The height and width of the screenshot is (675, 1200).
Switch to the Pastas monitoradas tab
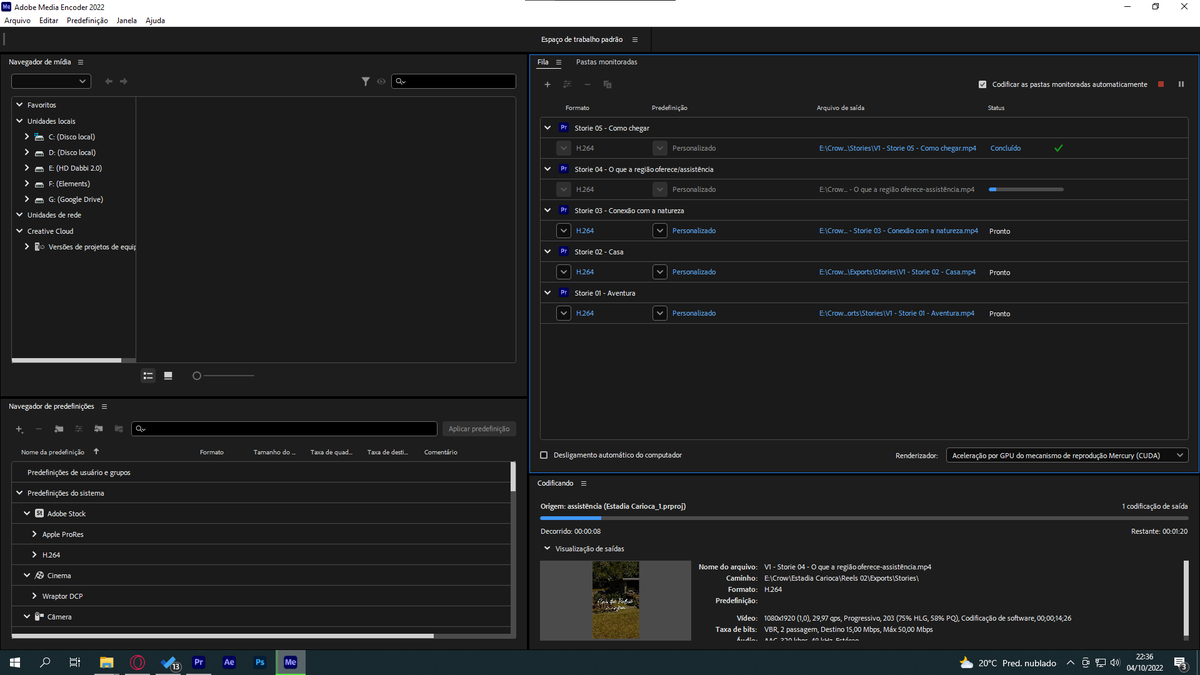[606, 62]
